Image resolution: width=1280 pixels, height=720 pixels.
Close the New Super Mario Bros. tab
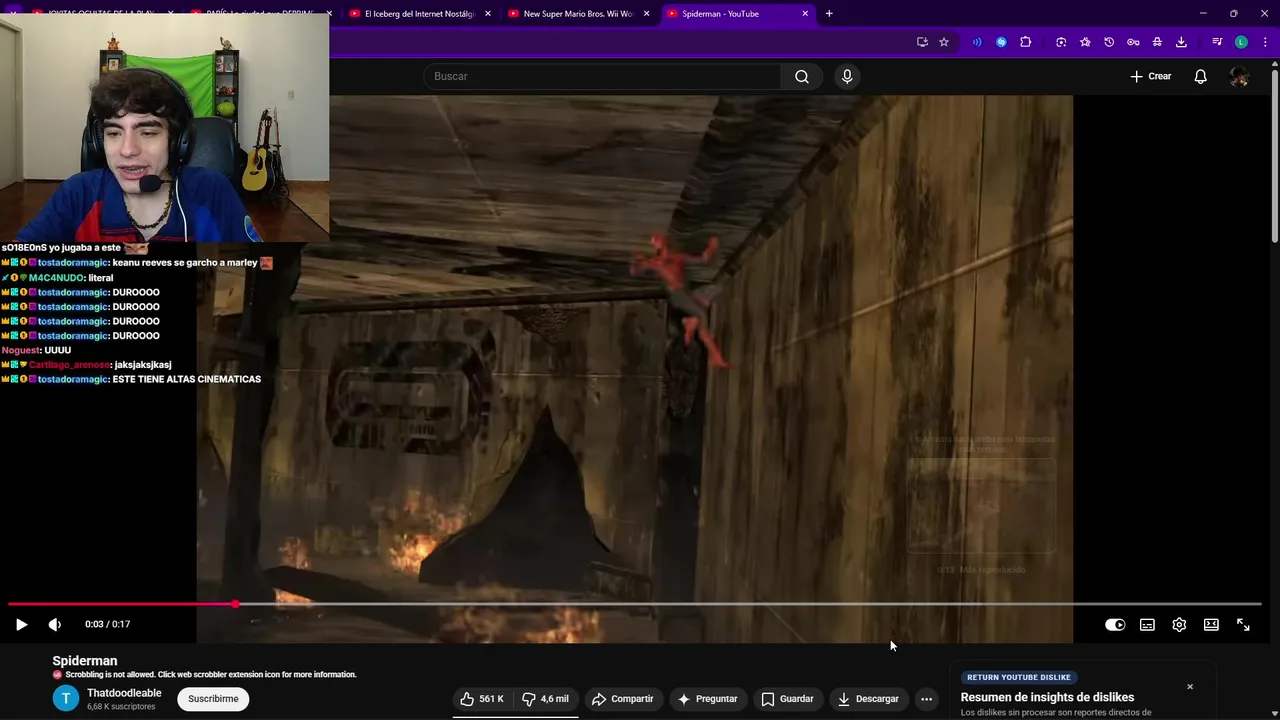(x=646, y=14)
